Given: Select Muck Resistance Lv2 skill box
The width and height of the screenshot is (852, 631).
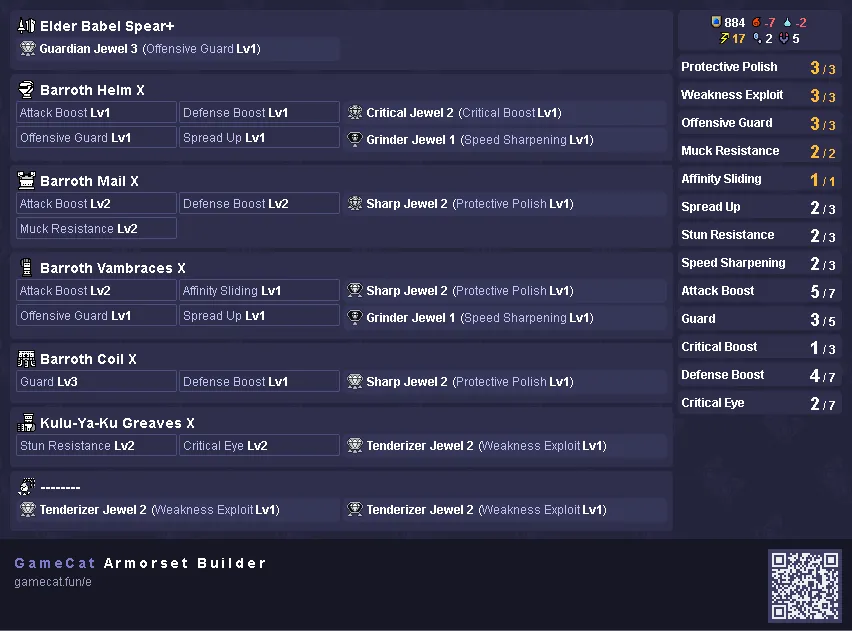Looking at the screenshot, I should pos(96,228).
